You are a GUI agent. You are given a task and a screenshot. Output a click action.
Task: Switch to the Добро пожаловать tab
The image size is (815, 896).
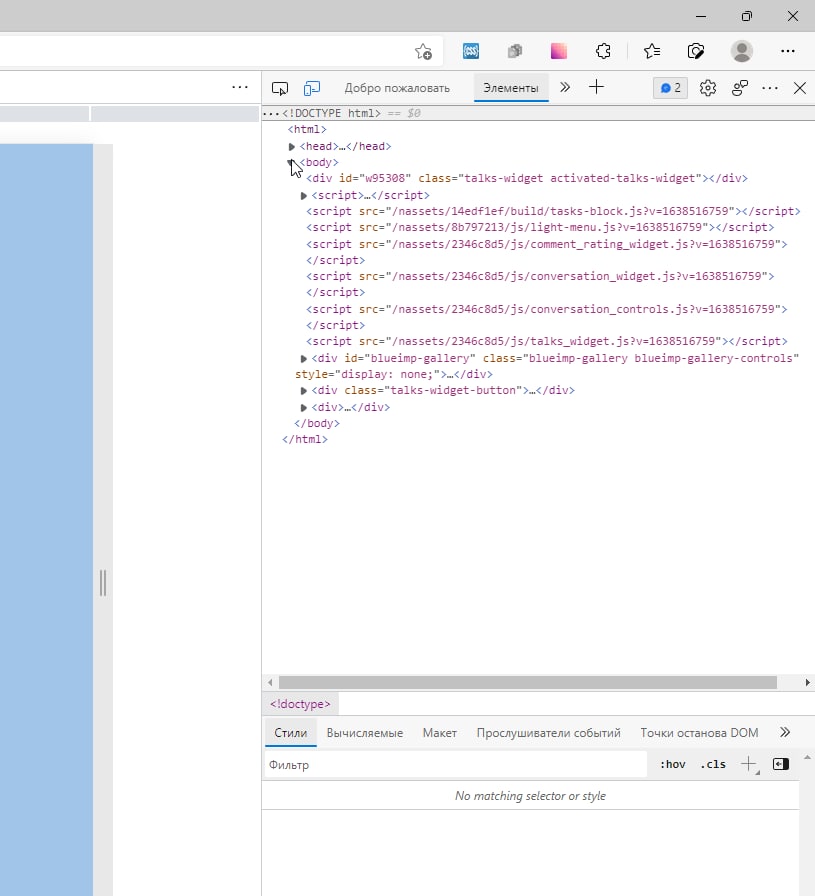(397, 88)
